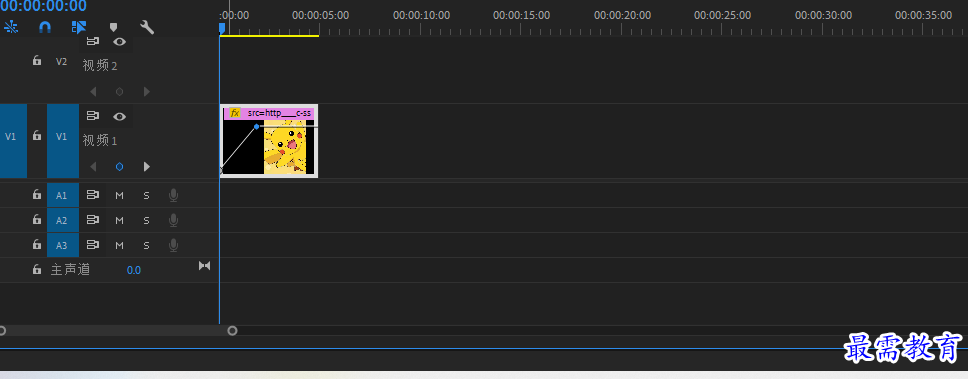Enable voice-over record on A1
968x379 pixels.
click(x=173, y=195)
